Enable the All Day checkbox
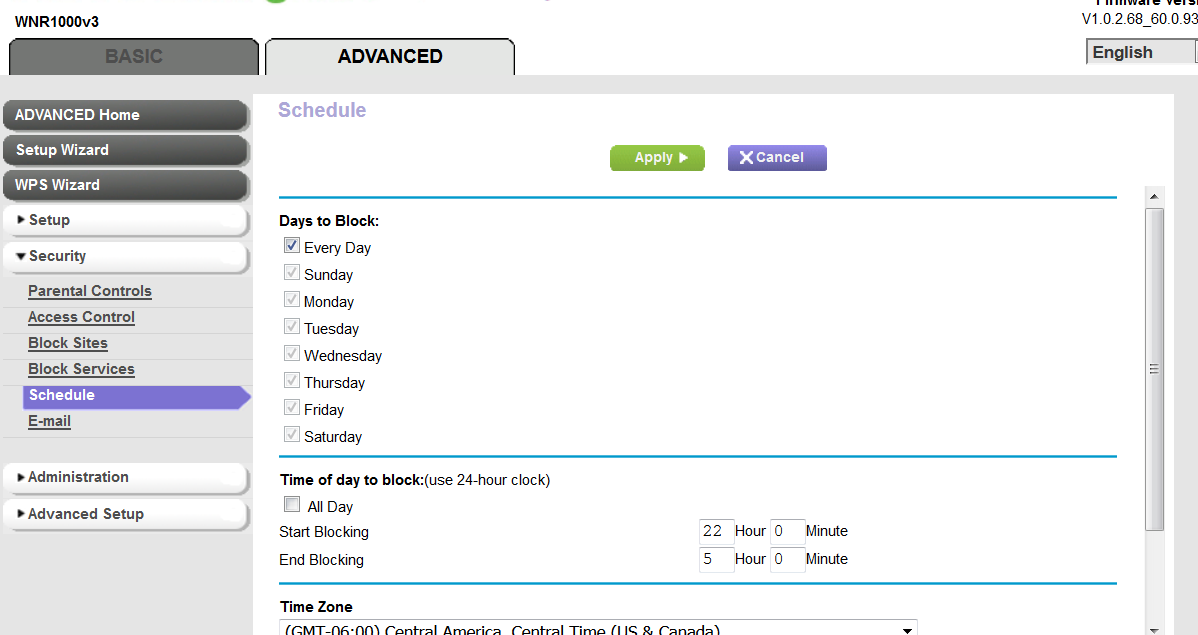The height and width of the screenshot is (635, 1198). click(x=292, y=505)
